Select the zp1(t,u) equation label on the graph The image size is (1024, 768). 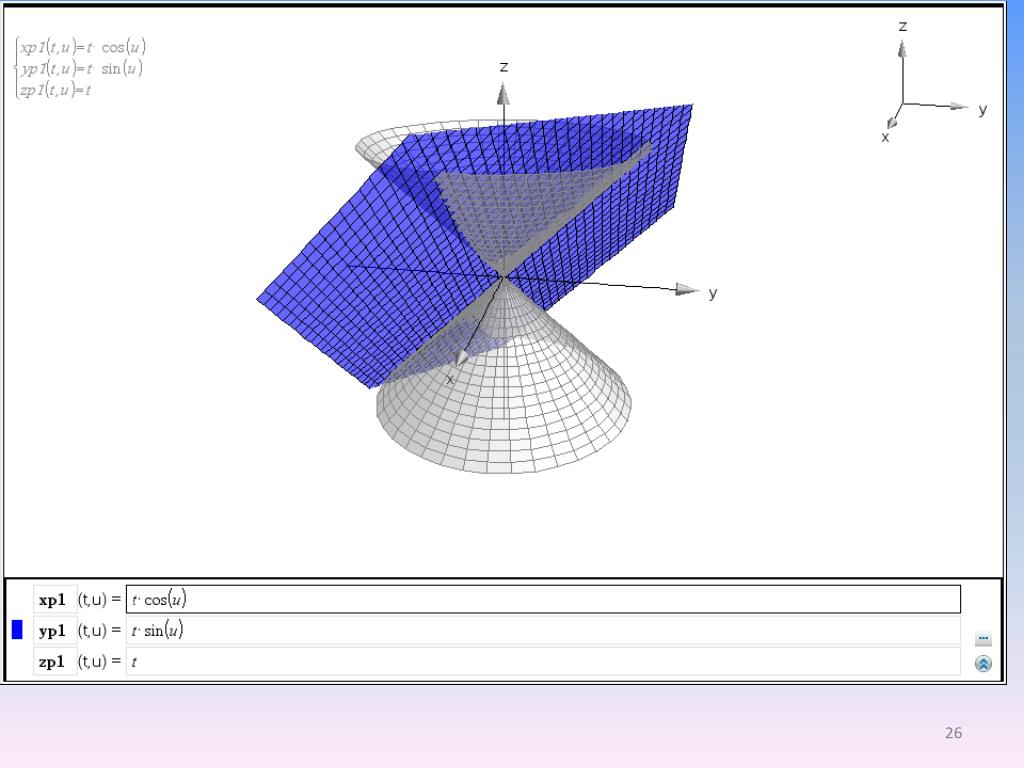[55, 90]
